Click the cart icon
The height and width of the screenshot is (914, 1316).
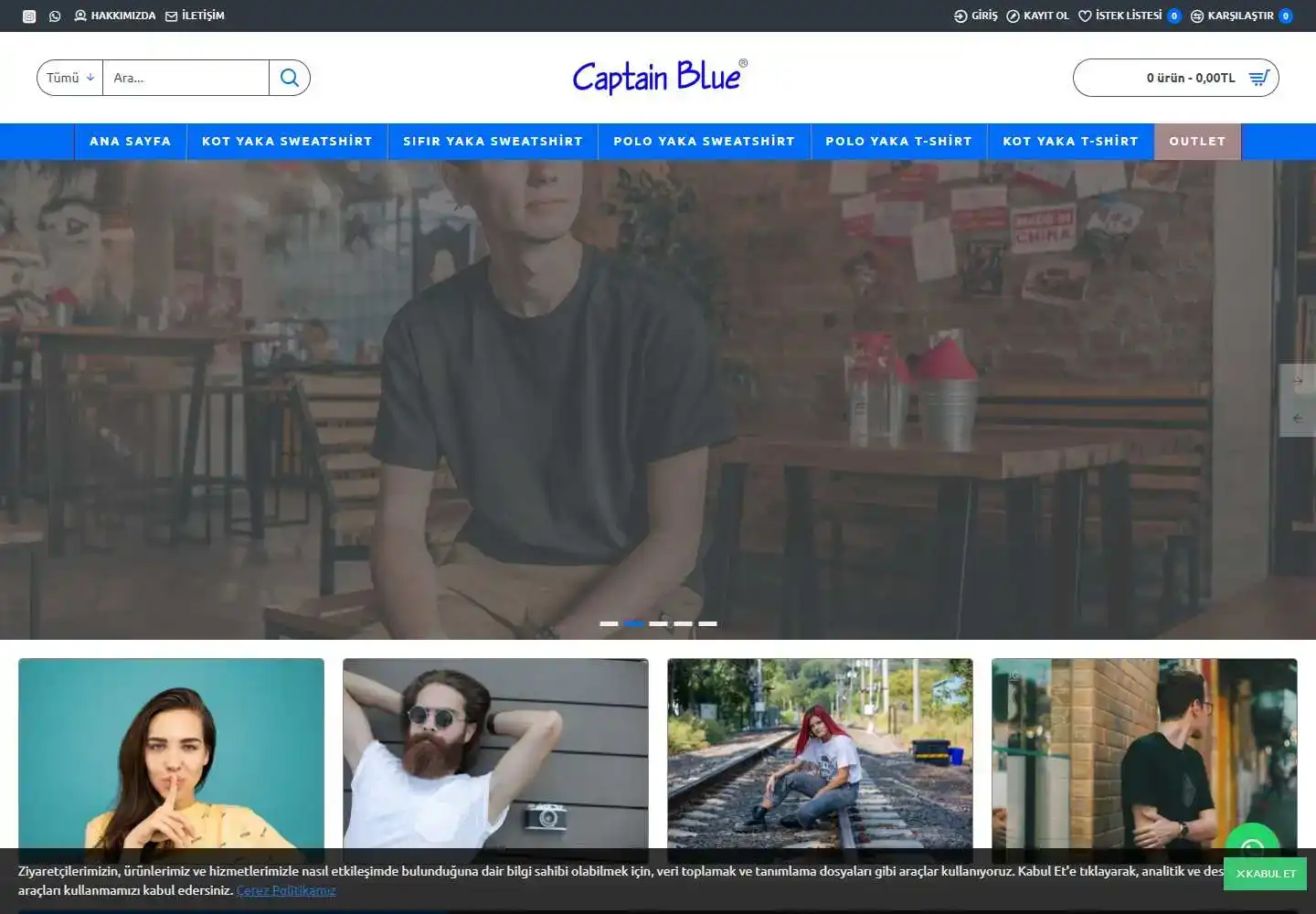[x=1259, y=78]
